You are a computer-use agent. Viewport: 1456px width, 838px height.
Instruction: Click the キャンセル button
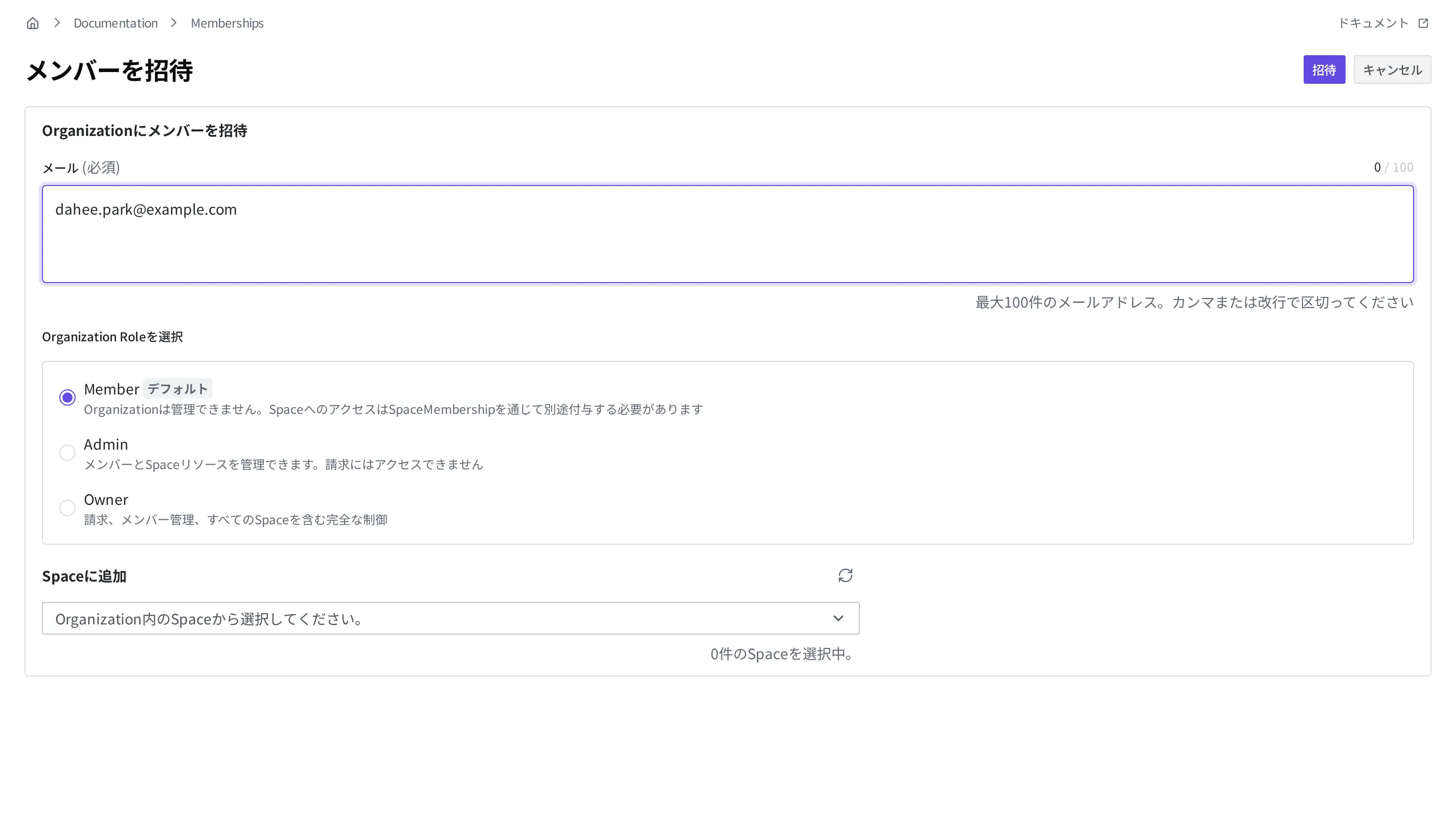point(1392,69)
